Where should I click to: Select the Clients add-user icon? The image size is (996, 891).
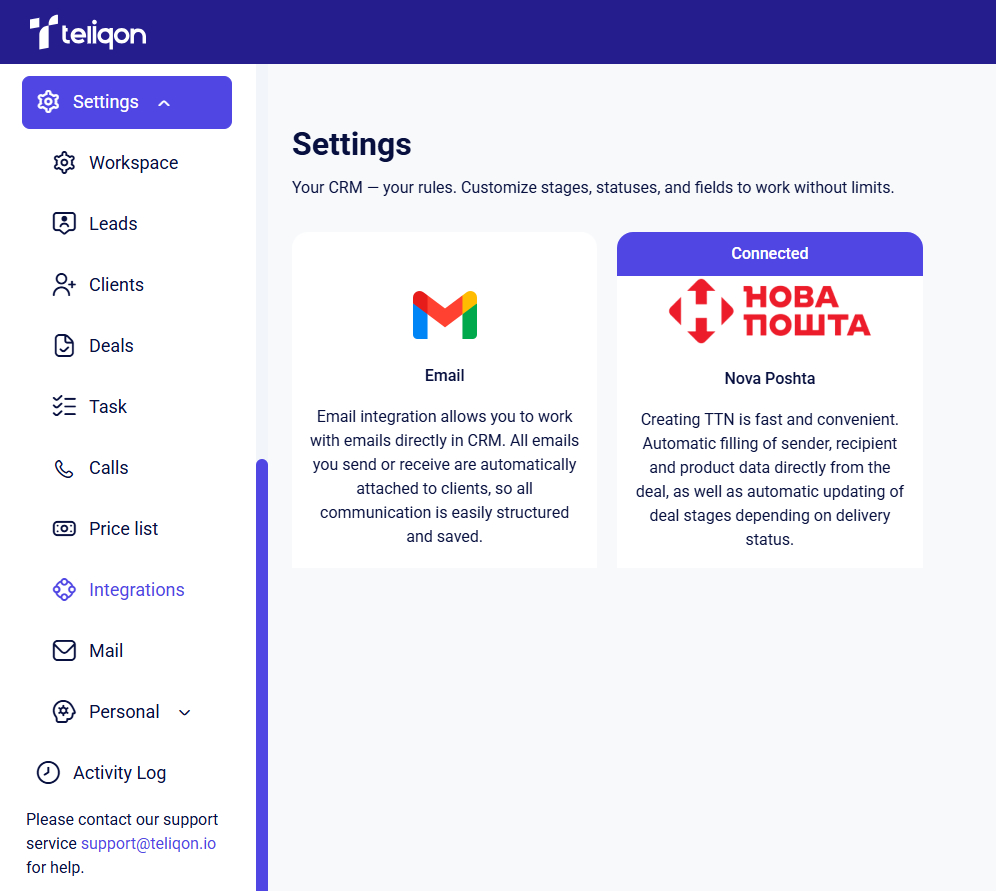pyautogui.click(x=64, y=285)
